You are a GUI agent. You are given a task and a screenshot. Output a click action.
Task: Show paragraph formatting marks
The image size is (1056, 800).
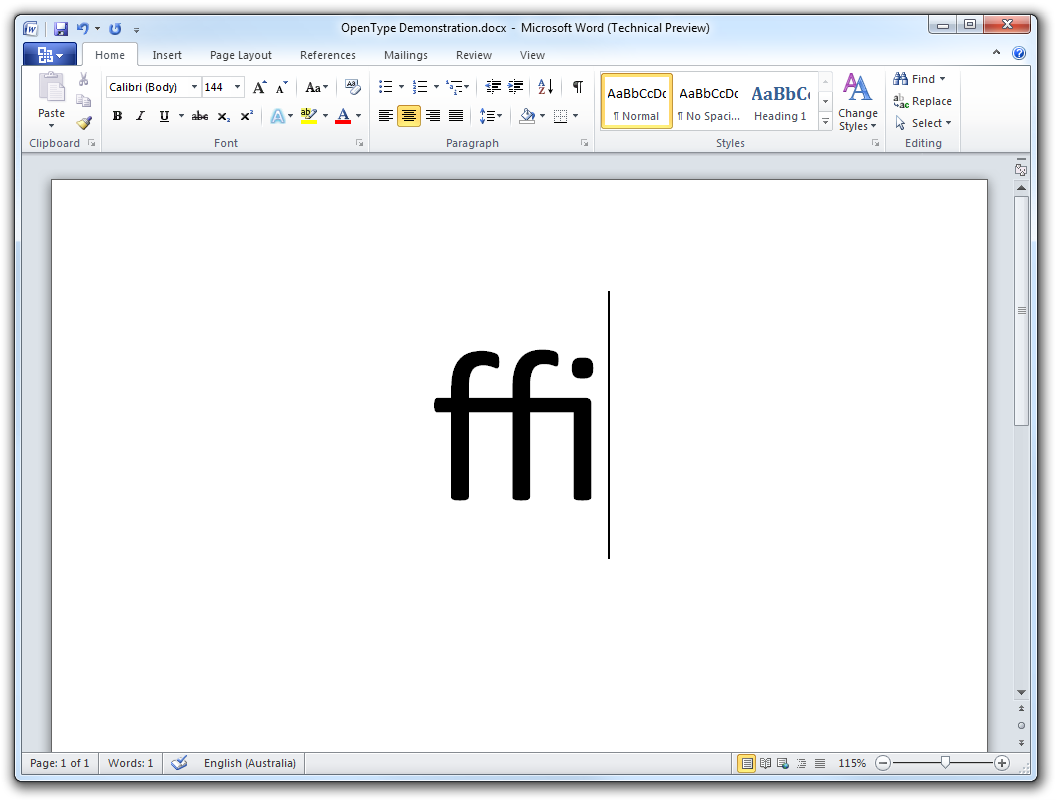click(577, 87)
